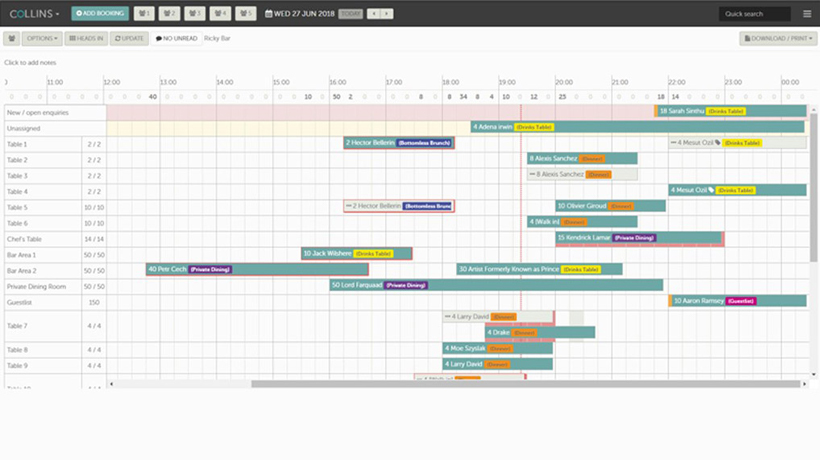Open the Collins logo dropdown menu
Viewport: 820px width, 460px height.
[33, 14]
